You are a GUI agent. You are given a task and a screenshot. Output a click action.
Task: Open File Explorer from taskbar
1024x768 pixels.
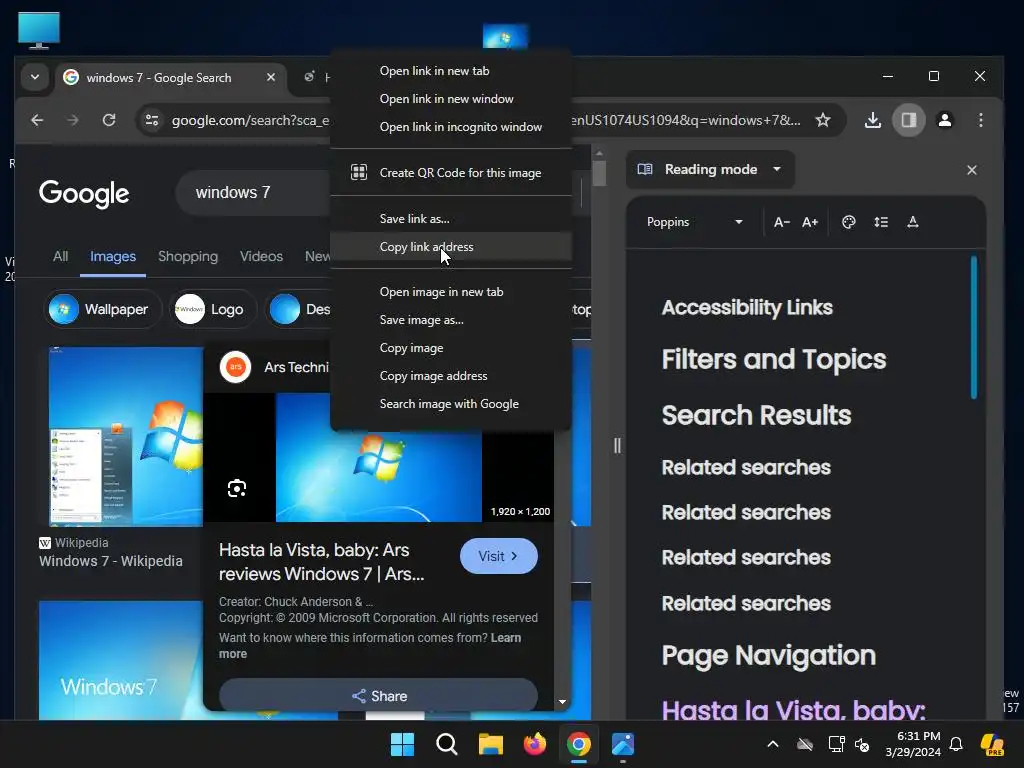[490, 744]
